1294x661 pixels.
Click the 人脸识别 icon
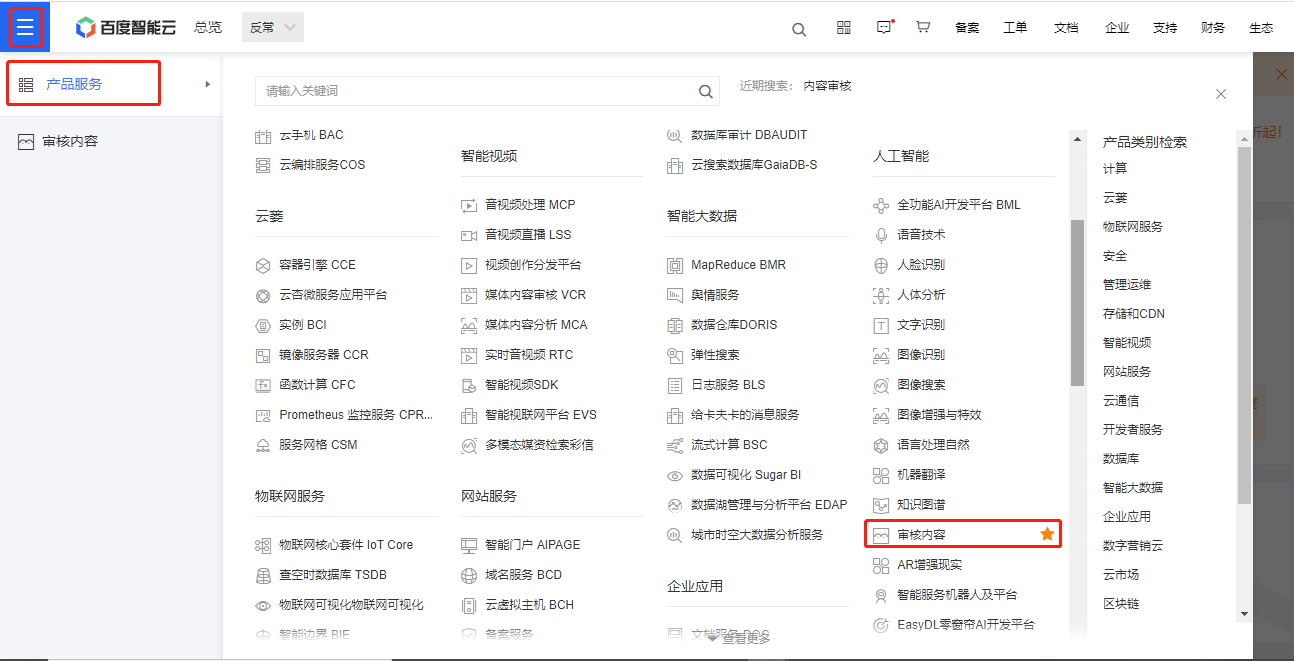click(x=881, y=265)
